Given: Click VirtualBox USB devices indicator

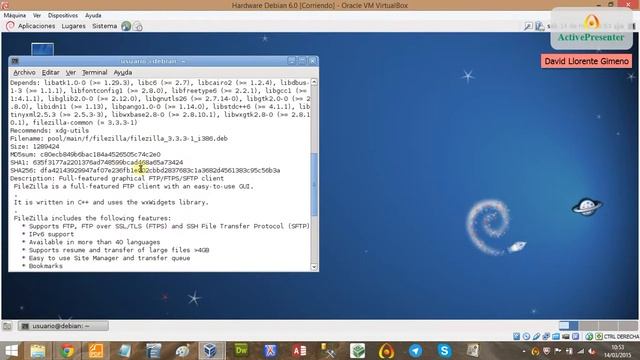Looking at the screenshot, I should click(536, 336).
